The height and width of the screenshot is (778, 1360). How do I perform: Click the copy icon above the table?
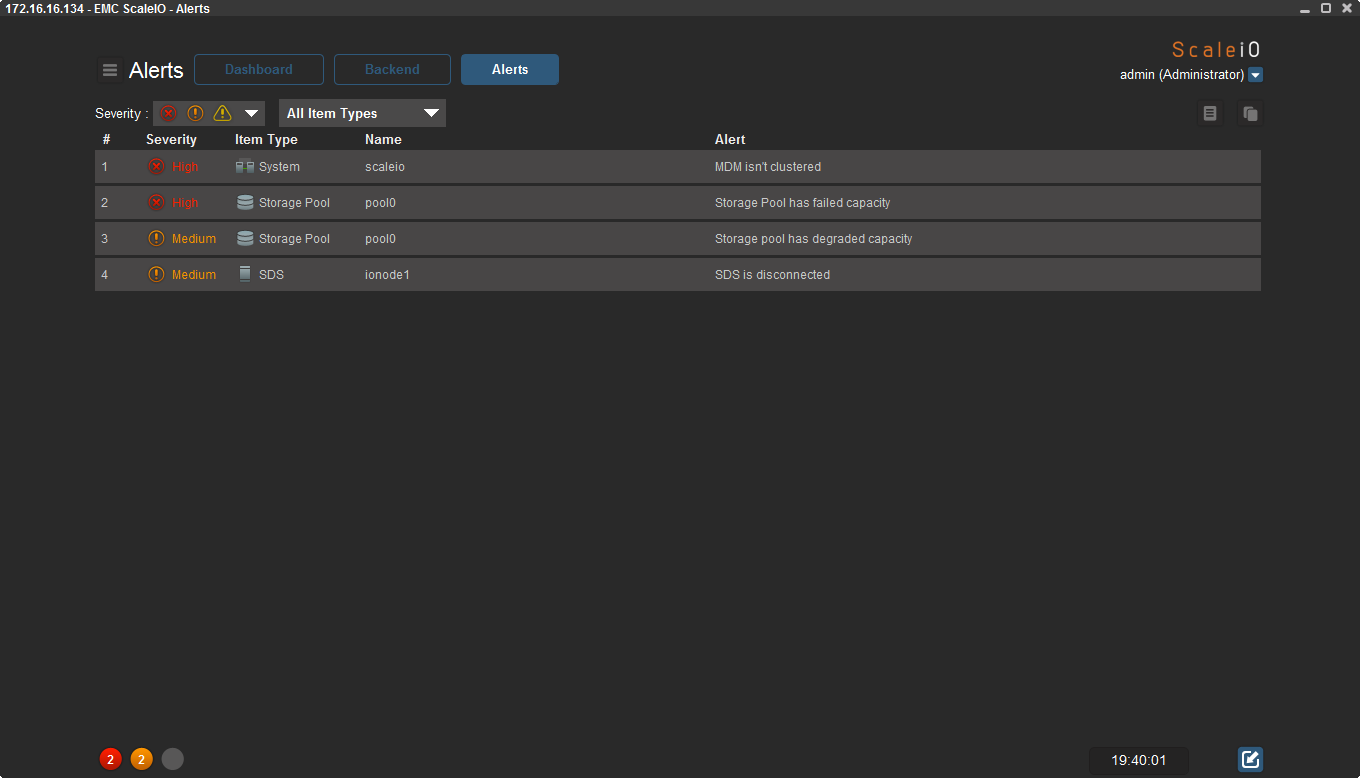click(x=1250, y=114)
